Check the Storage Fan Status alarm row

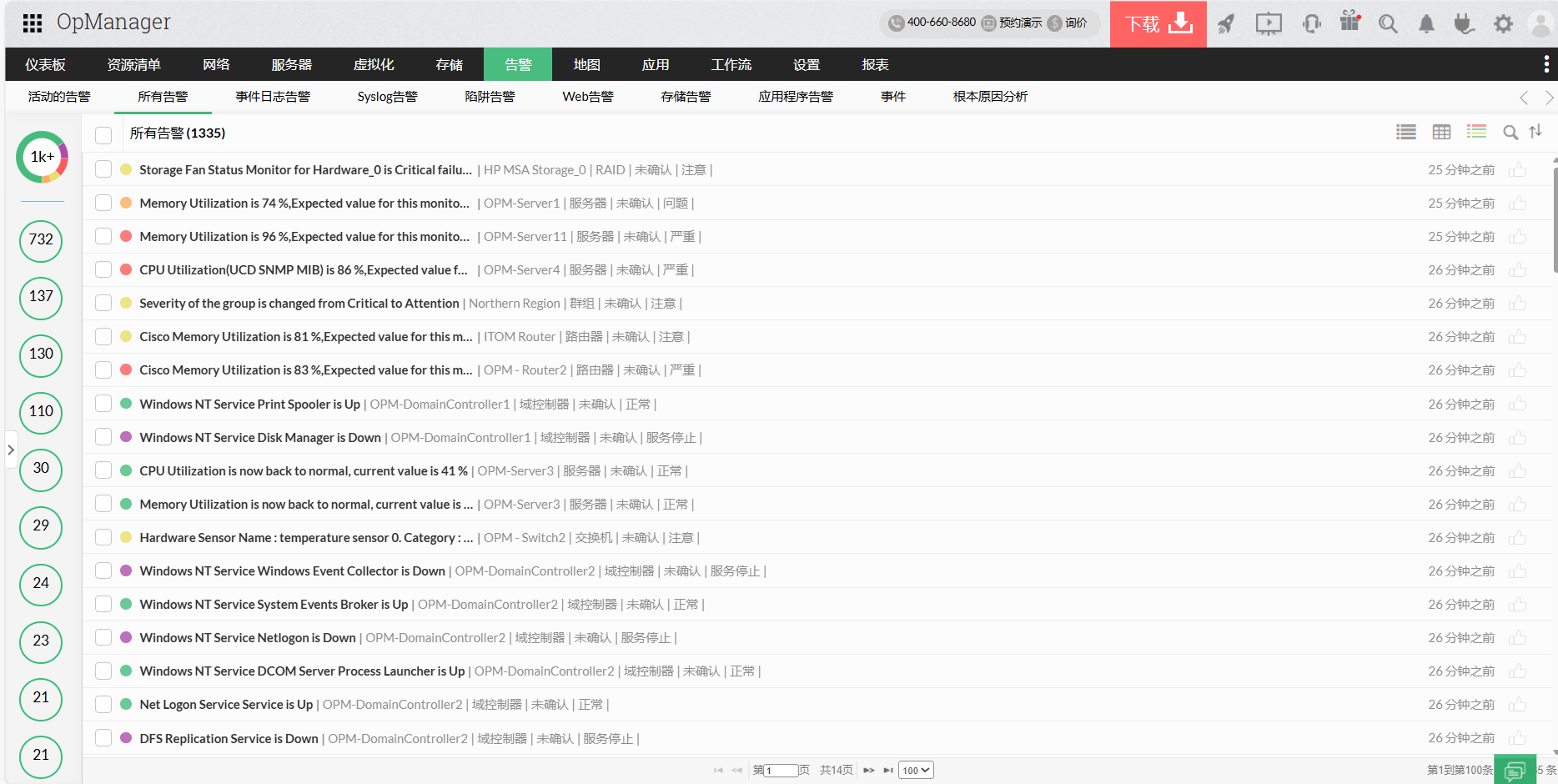(103, 169)
